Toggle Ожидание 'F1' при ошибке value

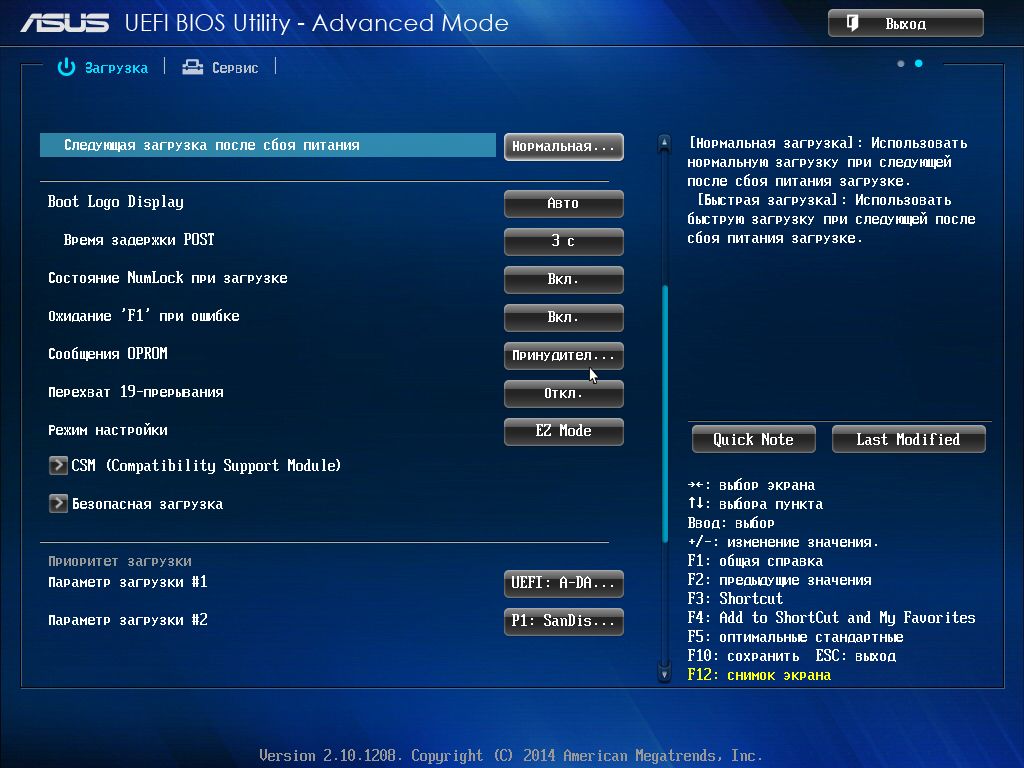564,317
